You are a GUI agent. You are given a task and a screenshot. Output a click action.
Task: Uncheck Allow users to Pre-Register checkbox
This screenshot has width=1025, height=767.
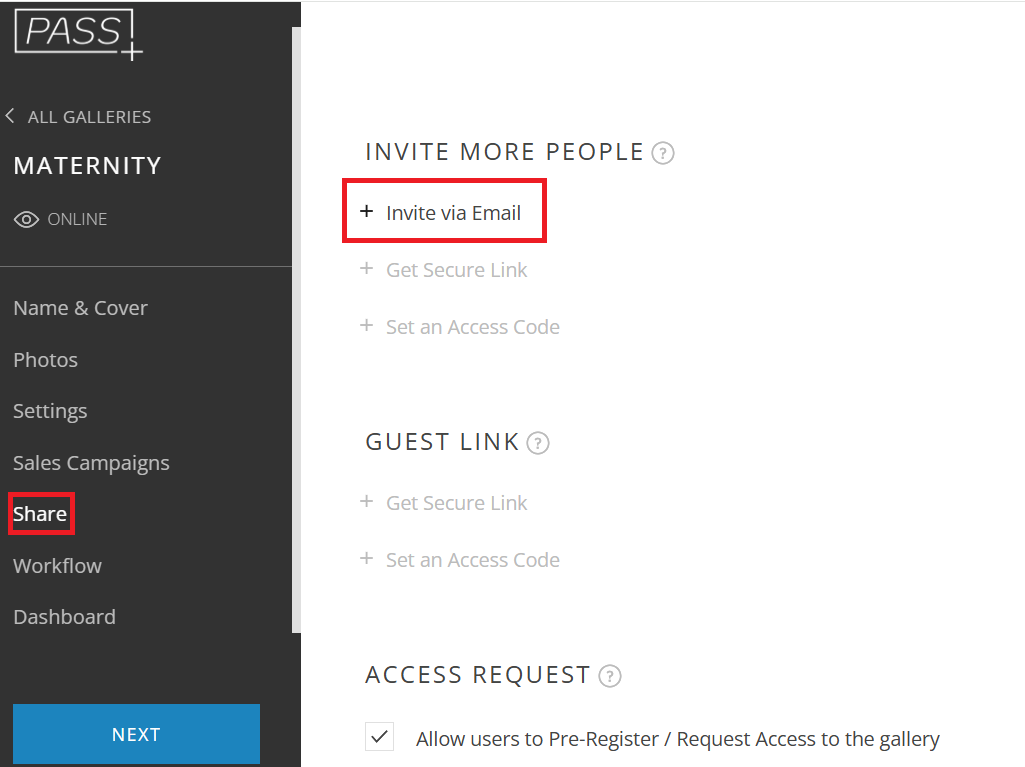coord(379,737)
